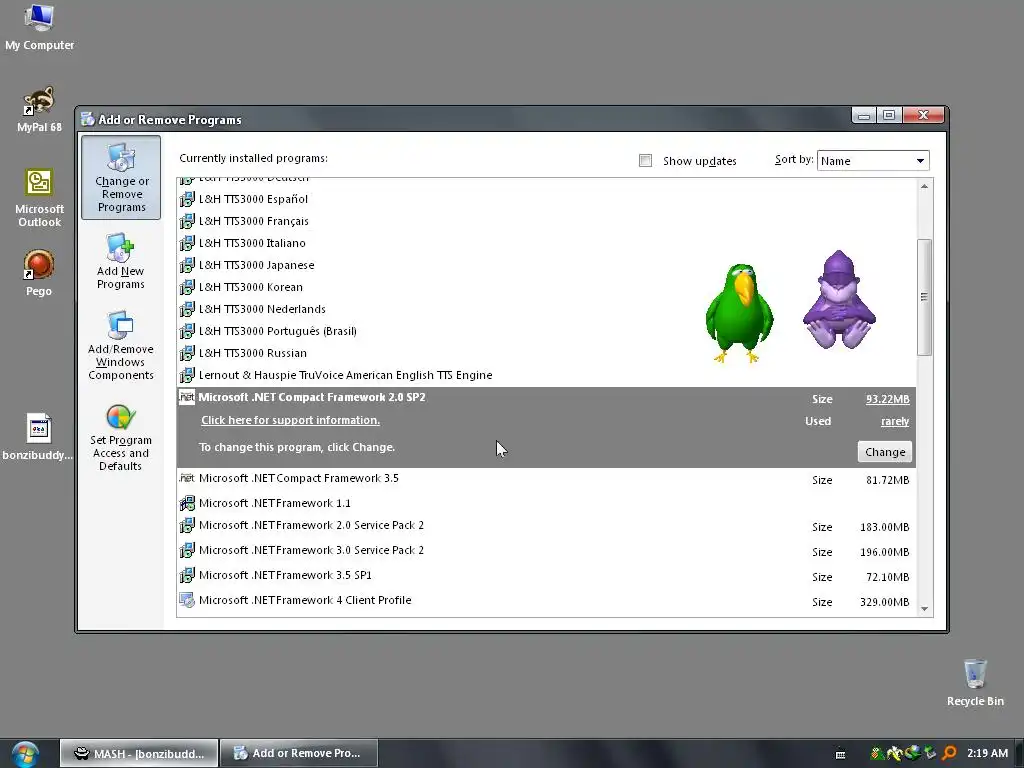The image size is (1024, 768).
Task: Click the scrollbar up arrow
Action: [x=924, y=187]
